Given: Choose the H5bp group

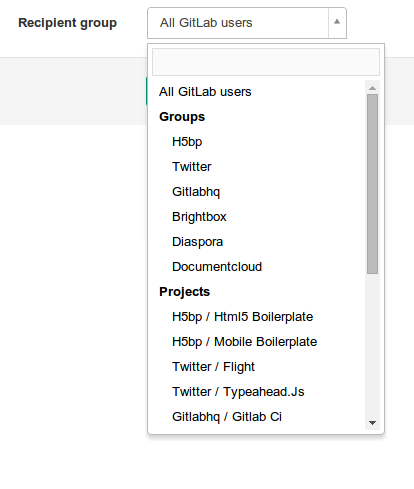Looking at the screenshot, I should [x=256, y=142].
